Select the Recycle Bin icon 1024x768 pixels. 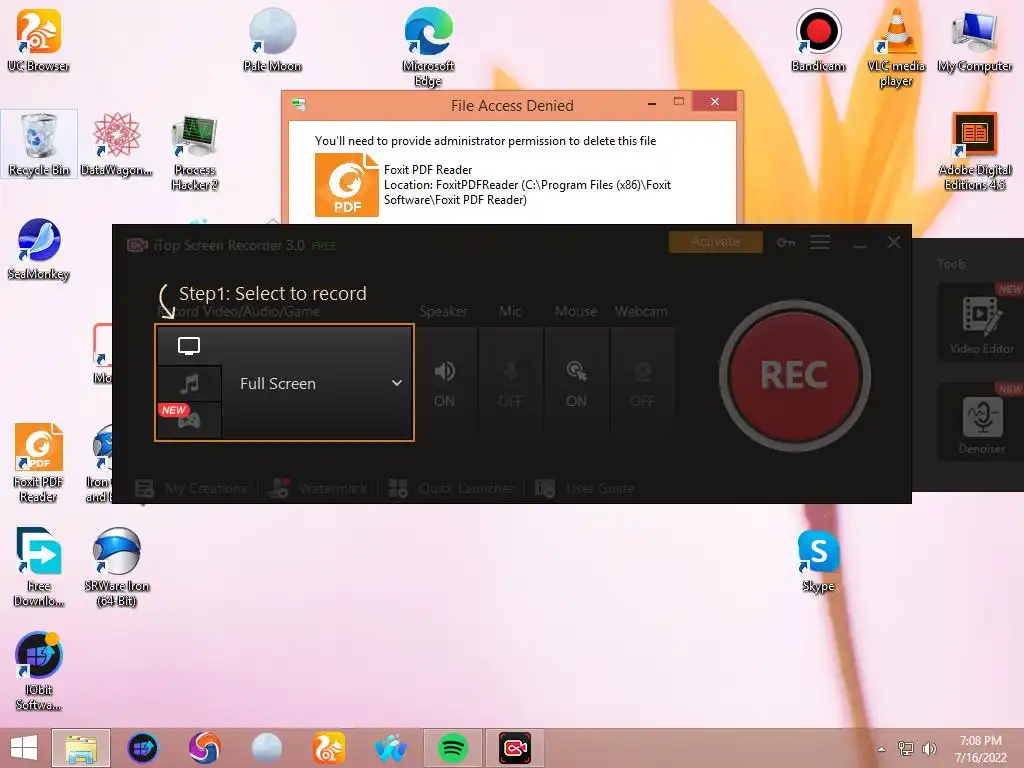[x=39, y=145]
